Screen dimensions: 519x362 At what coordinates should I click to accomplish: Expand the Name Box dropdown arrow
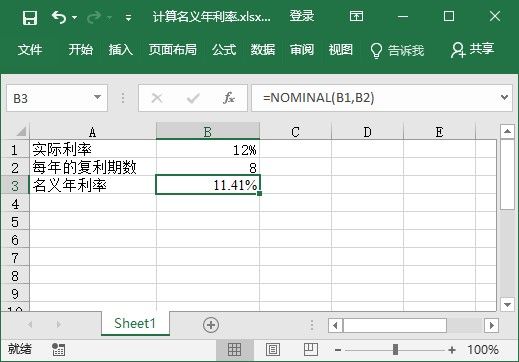coord(97,97)
